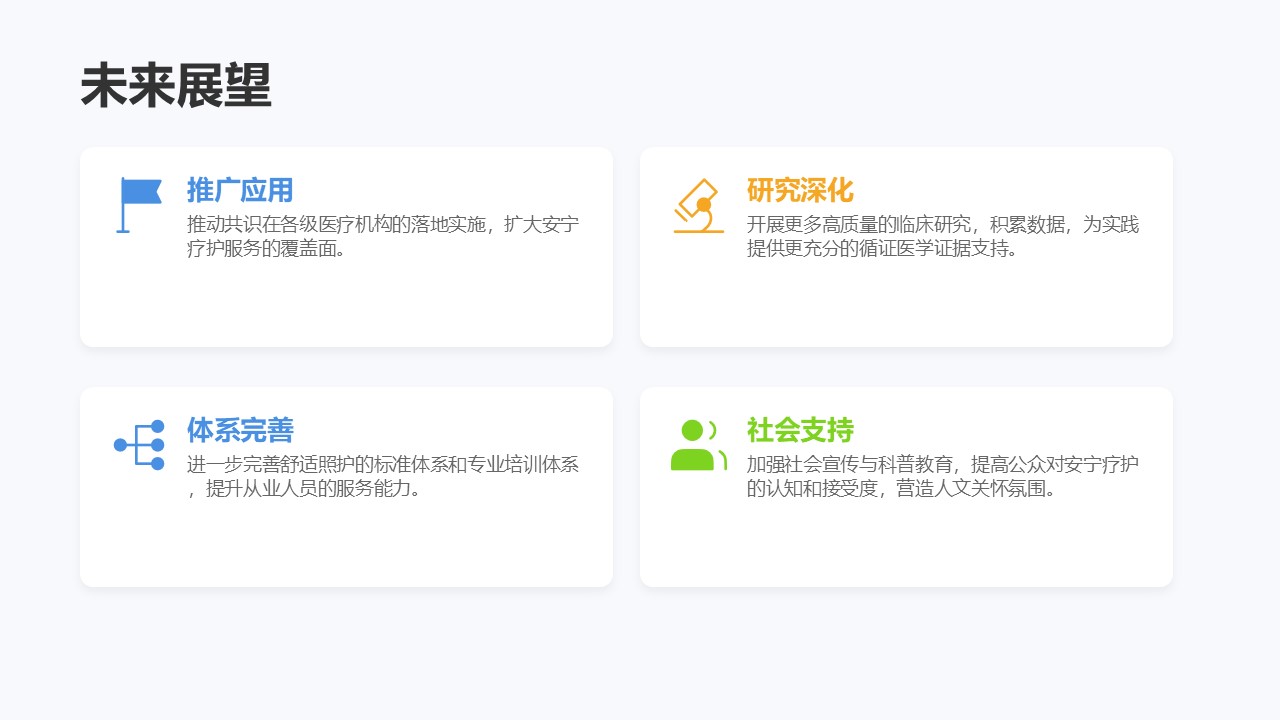Click the blue flag icon
This screenshot has width=1280, height=720.
click(x=139, y=204)
